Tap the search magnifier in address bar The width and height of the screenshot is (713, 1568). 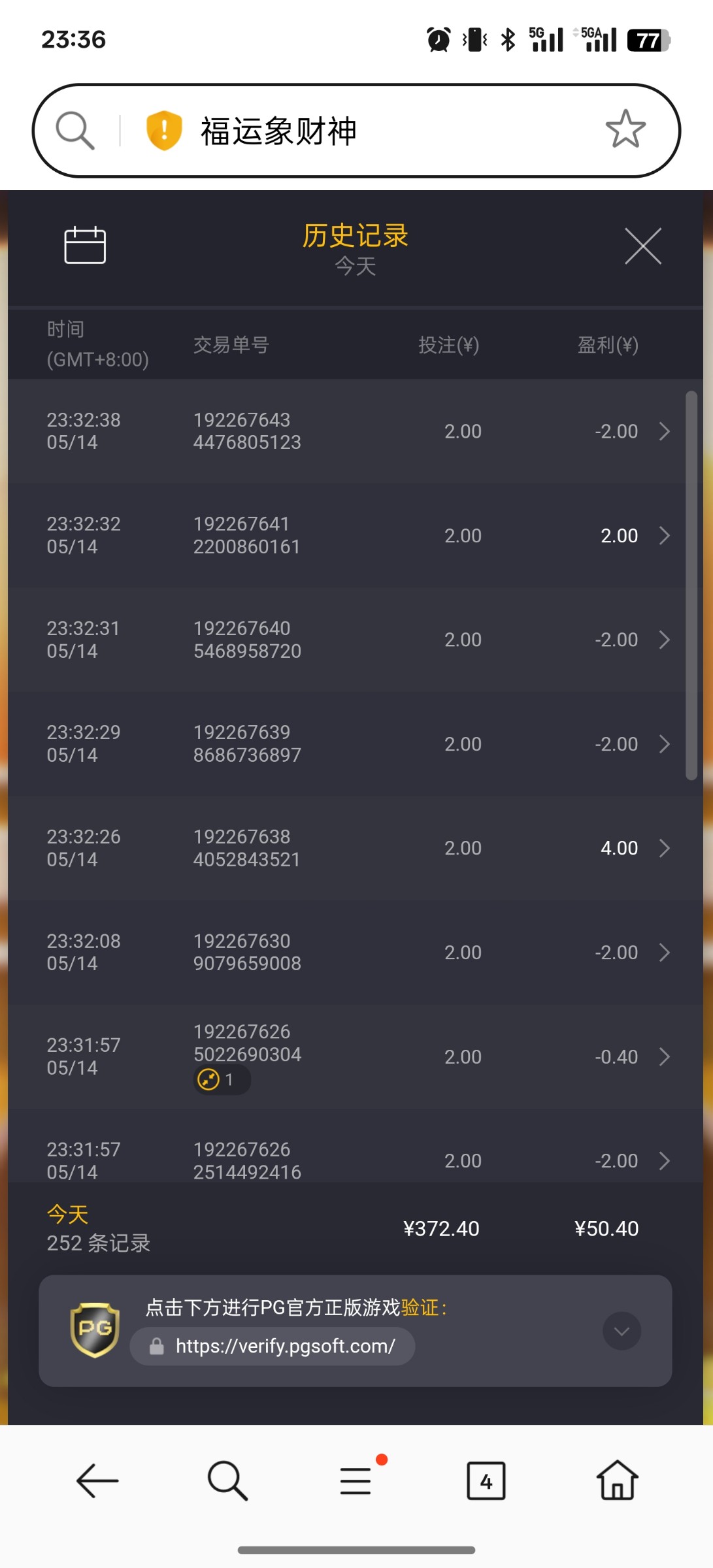[75, 130]
